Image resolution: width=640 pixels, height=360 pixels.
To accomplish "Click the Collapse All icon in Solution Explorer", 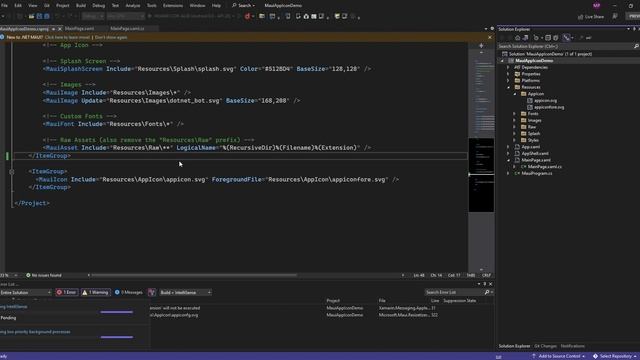I will pyautogui.click(x=548, y=38).
